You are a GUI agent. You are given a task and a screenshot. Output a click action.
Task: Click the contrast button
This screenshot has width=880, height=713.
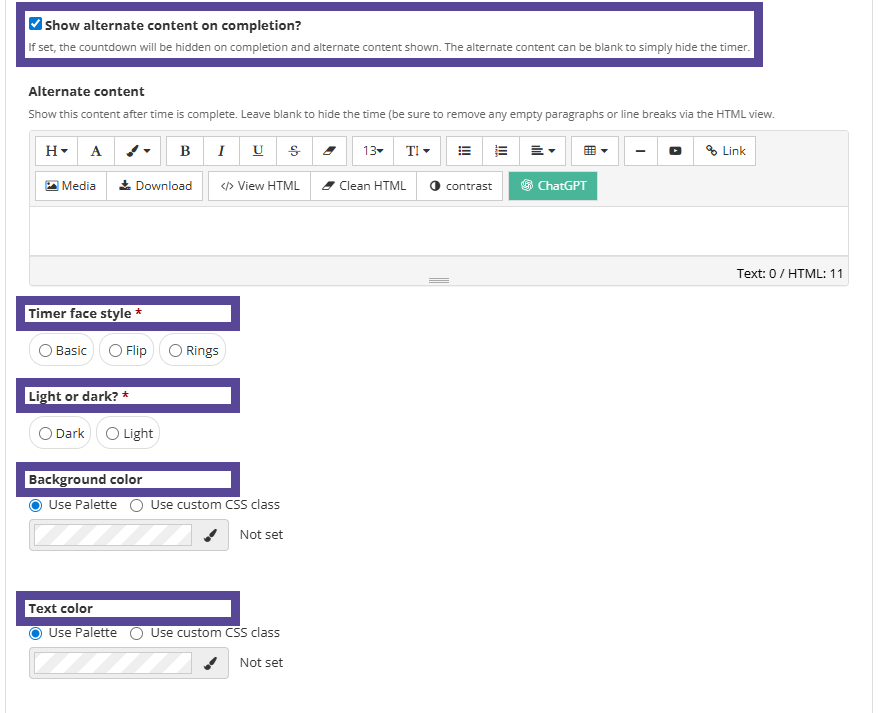[x=460, y=186]
